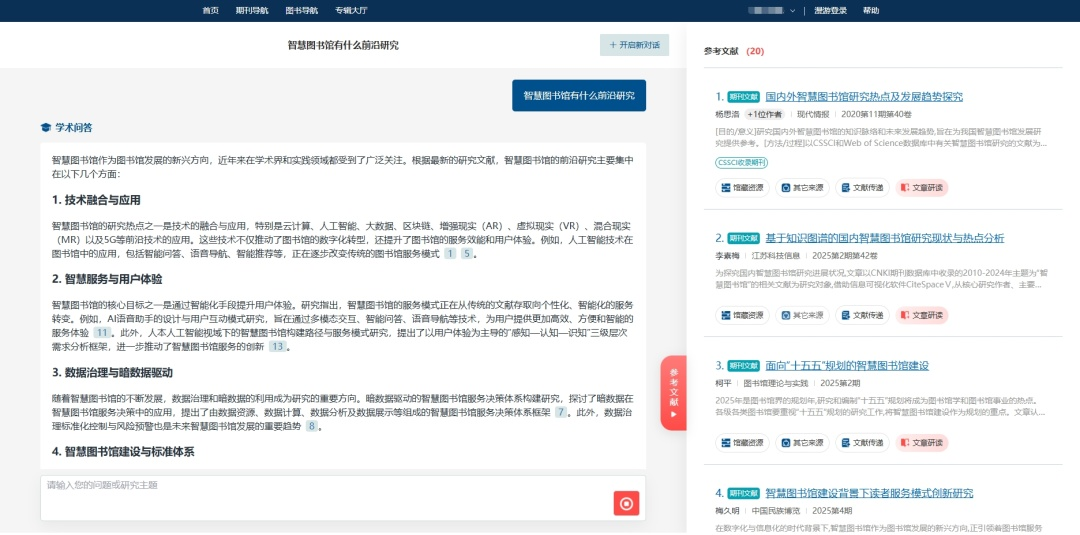Go to 图书导航 in the top navigation
Image resolution: width=1080 pixels, height=535 pixels.
click(x=301, y=10)
